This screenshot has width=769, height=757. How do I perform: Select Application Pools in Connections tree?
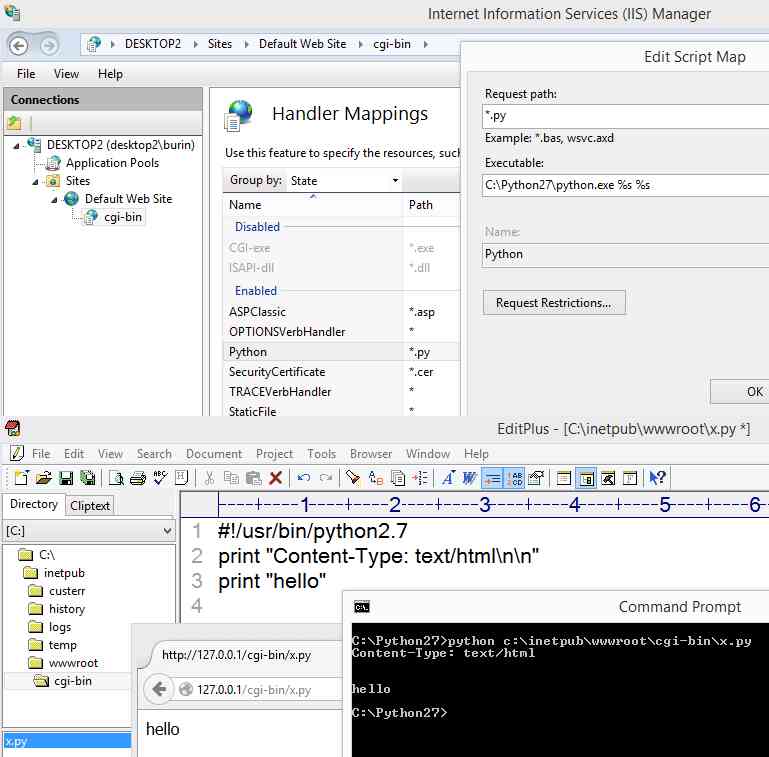pyautogui.click(x=112, y=163)
